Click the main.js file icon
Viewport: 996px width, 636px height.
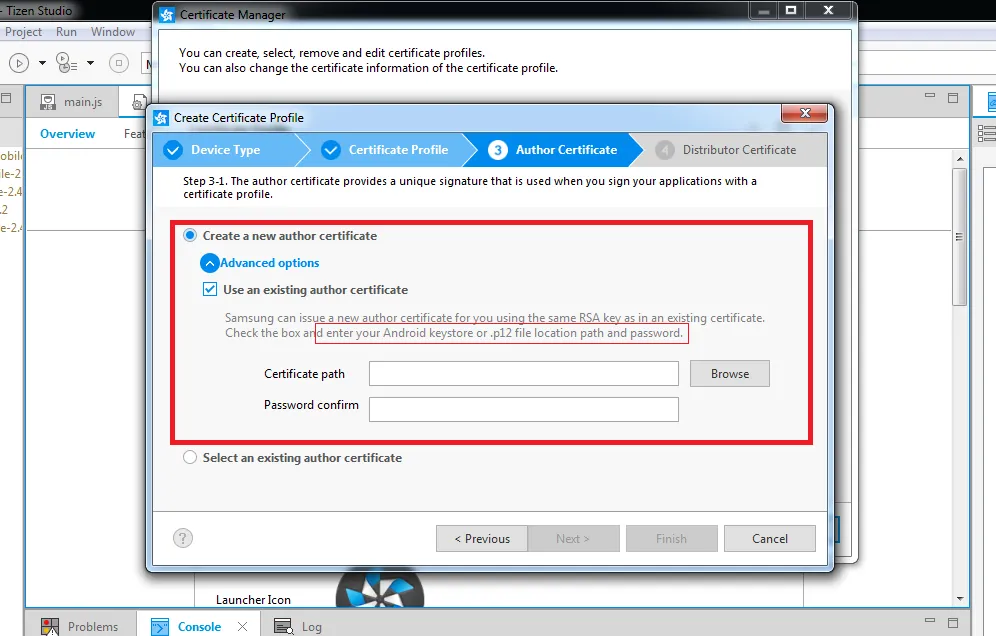(48, 102)
